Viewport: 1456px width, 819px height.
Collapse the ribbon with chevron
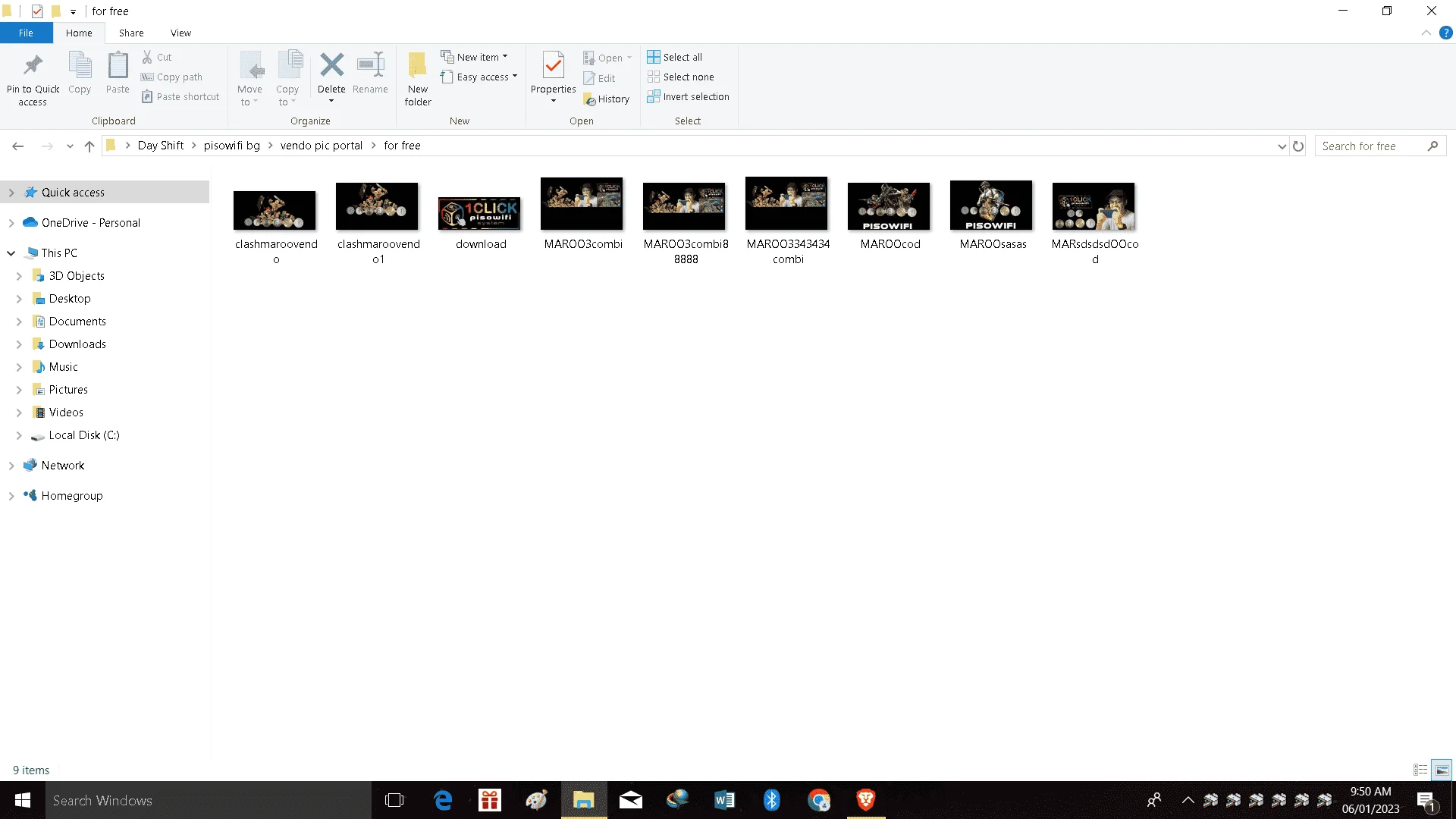click(x=1426, y=33)
